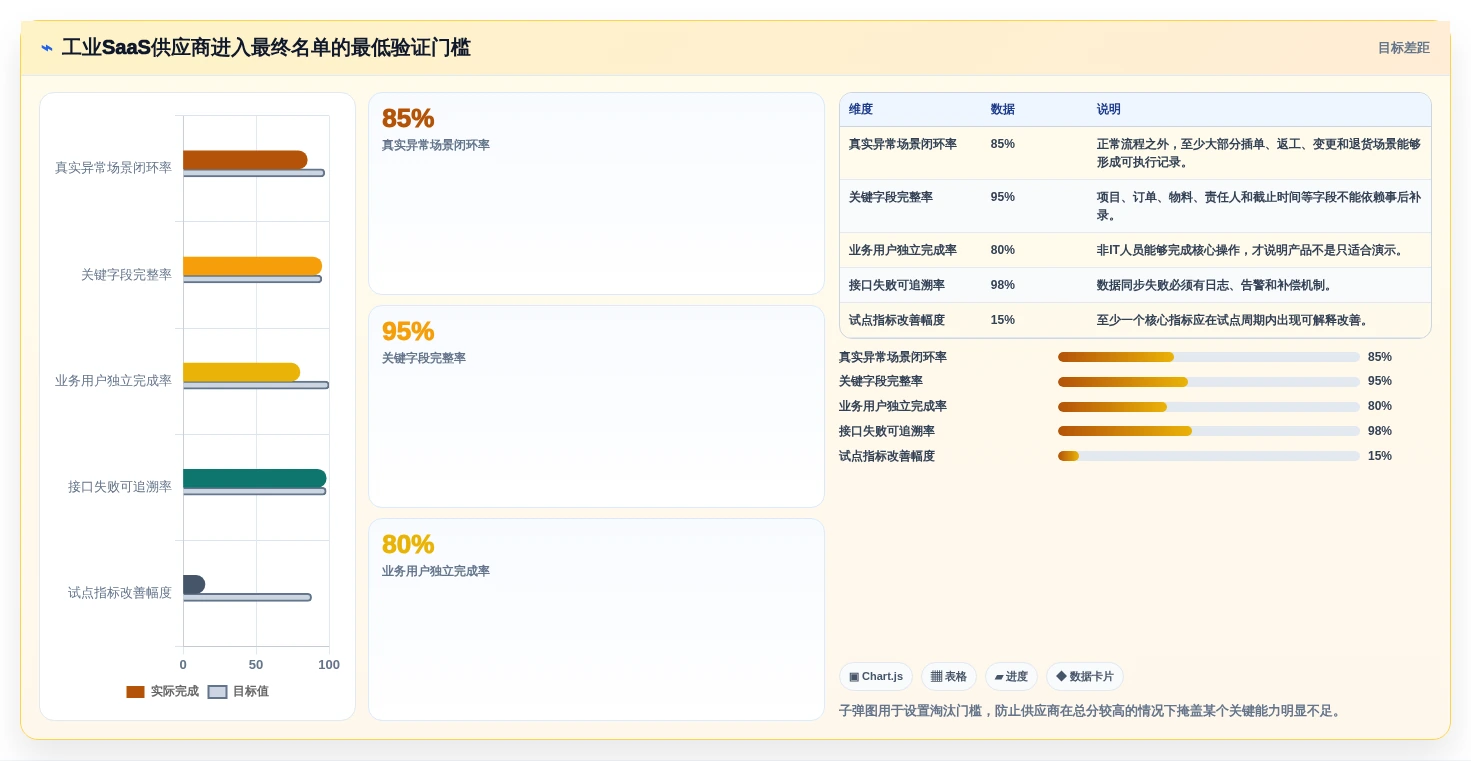The image size is (1471, 761).
Task: Click the lightning icon beside the title
Action: point(47,48)
